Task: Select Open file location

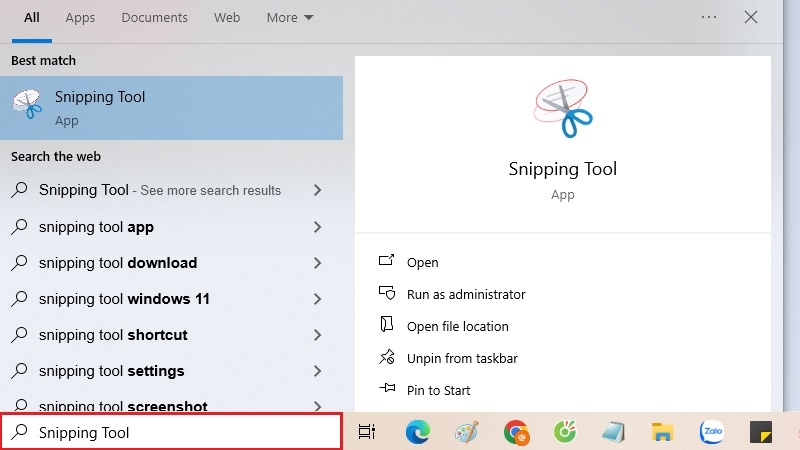Action: coord(458,327)
